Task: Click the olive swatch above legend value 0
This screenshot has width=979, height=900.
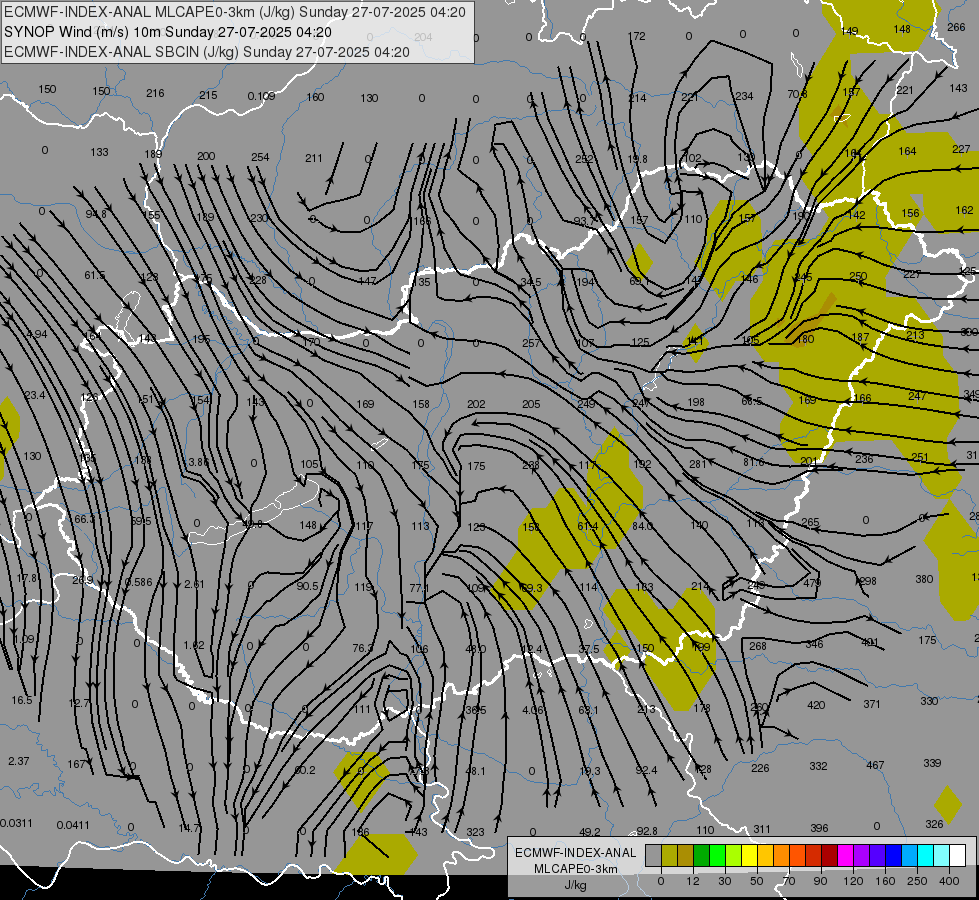Action: (669, 855)
